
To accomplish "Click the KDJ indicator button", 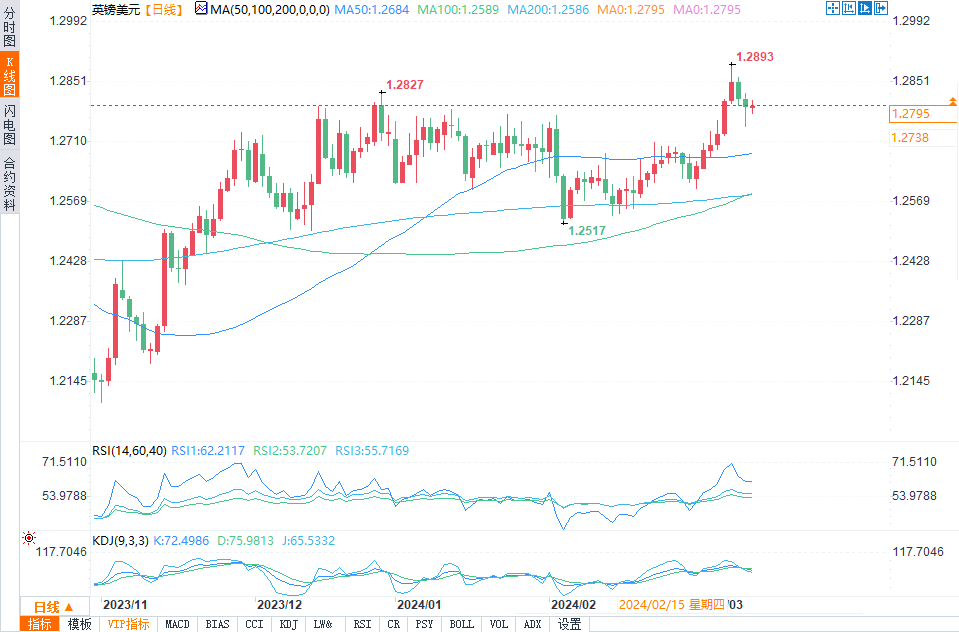I will (288, 624).
